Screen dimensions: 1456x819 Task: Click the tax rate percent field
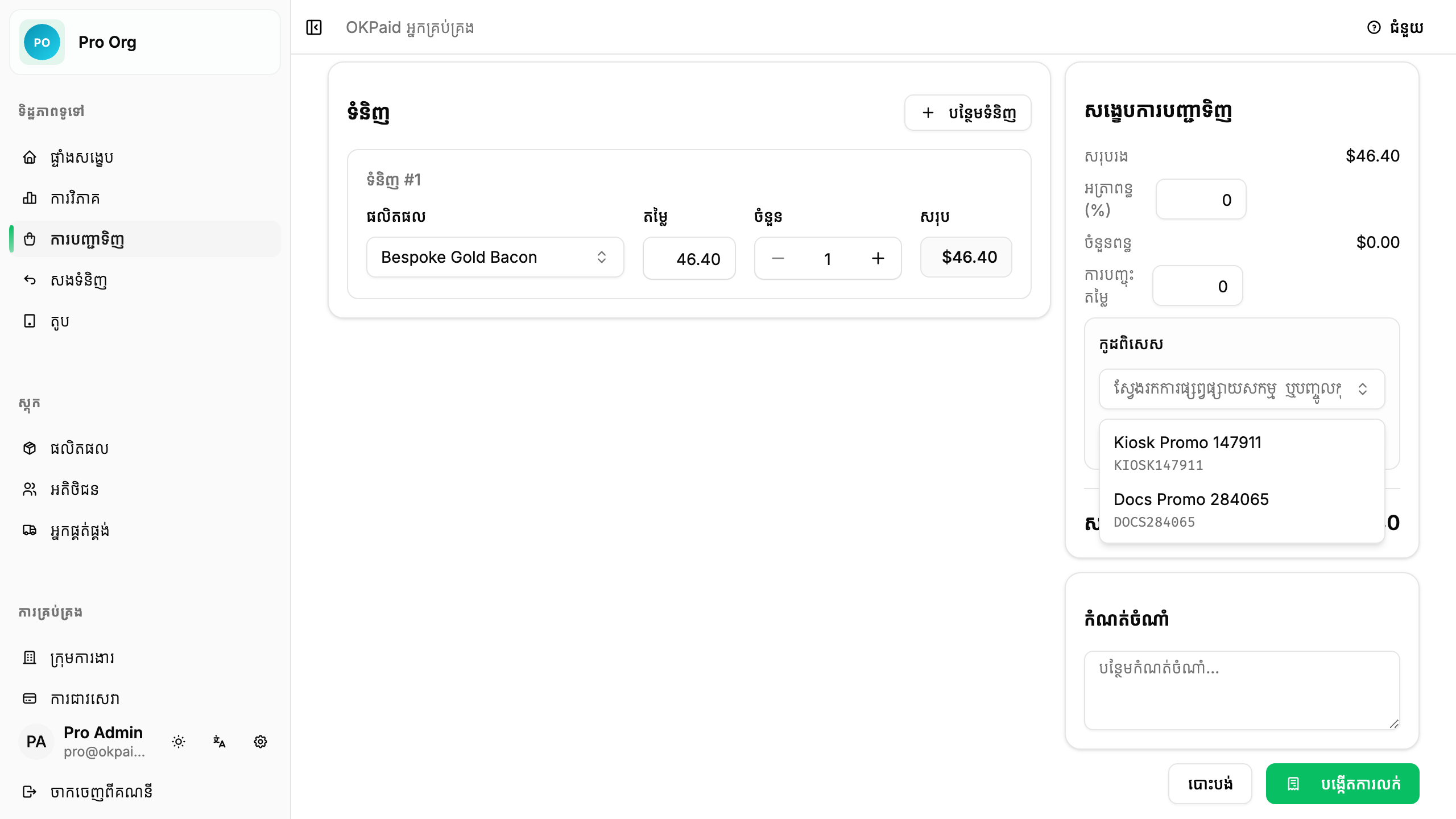click(x=1201, y=199)
